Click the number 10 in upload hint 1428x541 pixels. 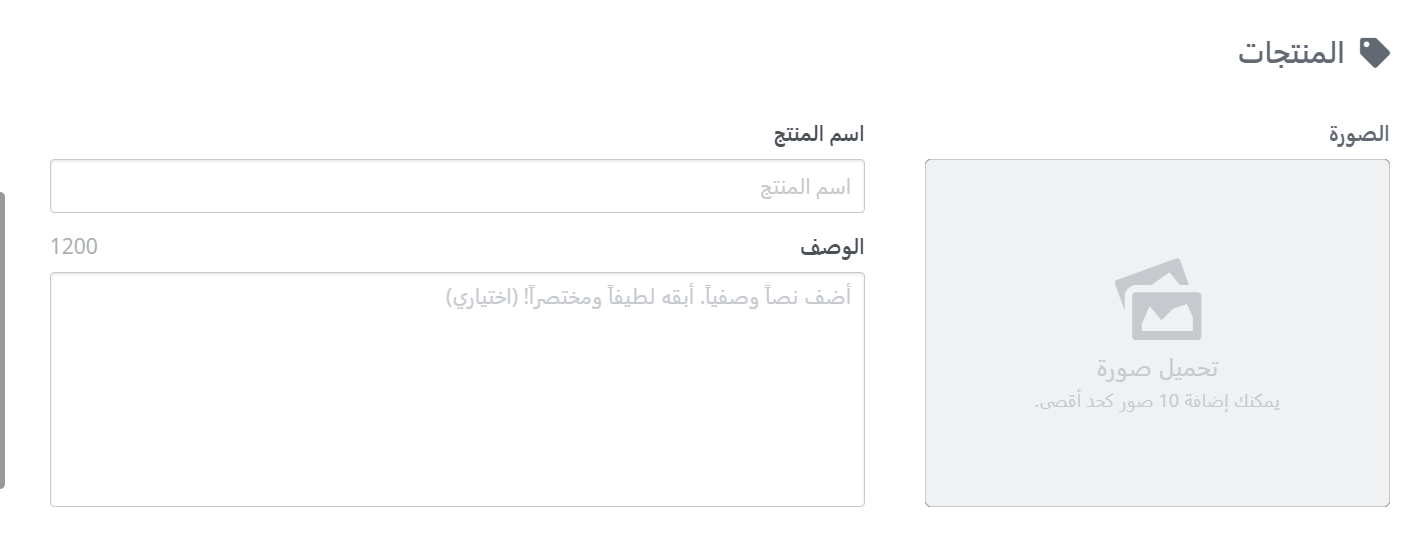1169,402
